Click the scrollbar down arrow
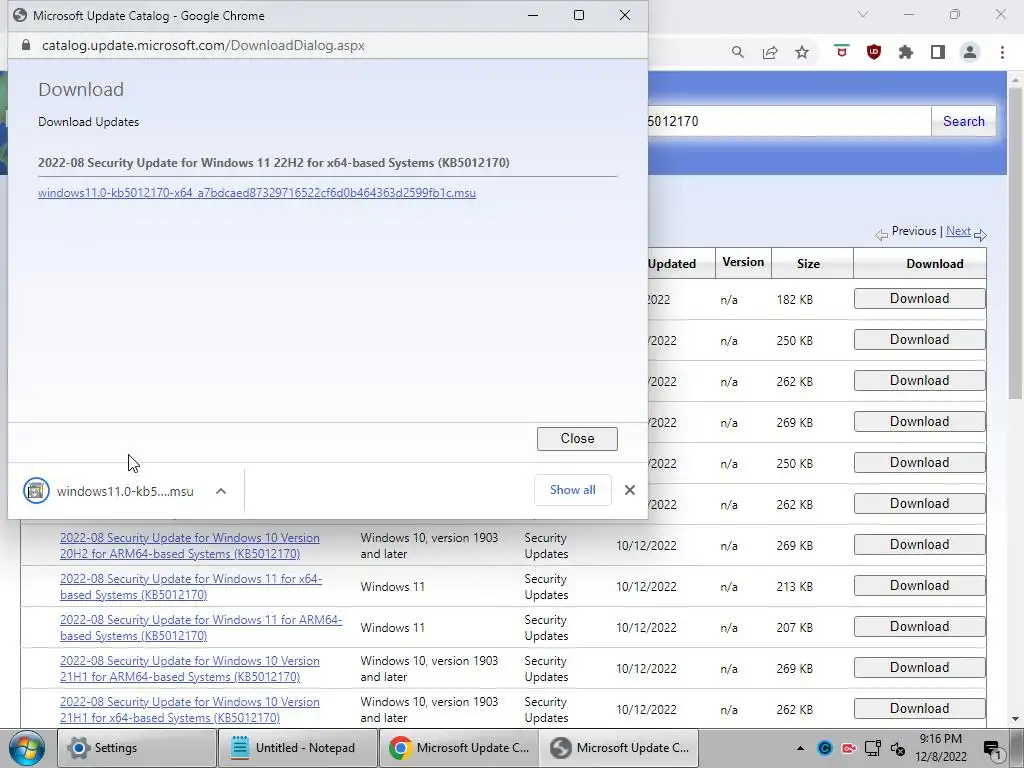 (x=1016, y=719)
